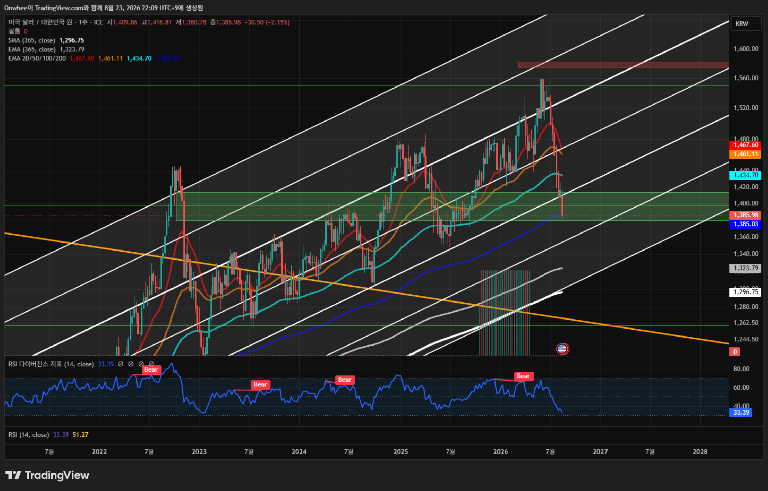Click the snapshot header text with 22:09 UTC+9
The image size is (768, 491).
point(104,8)
